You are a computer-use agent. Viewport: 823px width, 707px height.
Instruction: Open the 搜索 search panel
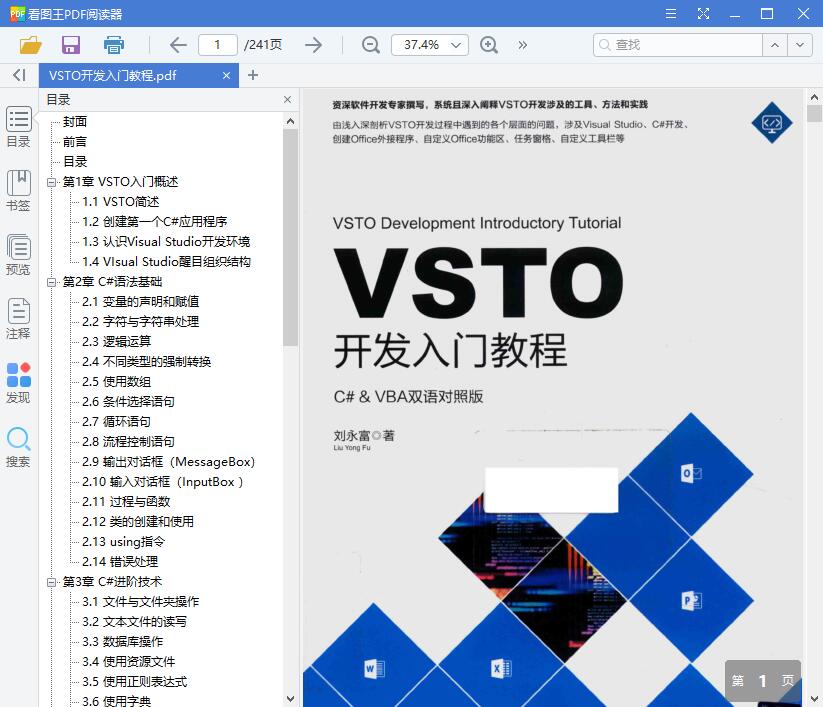pyautogui.click(x=18, y=447)
